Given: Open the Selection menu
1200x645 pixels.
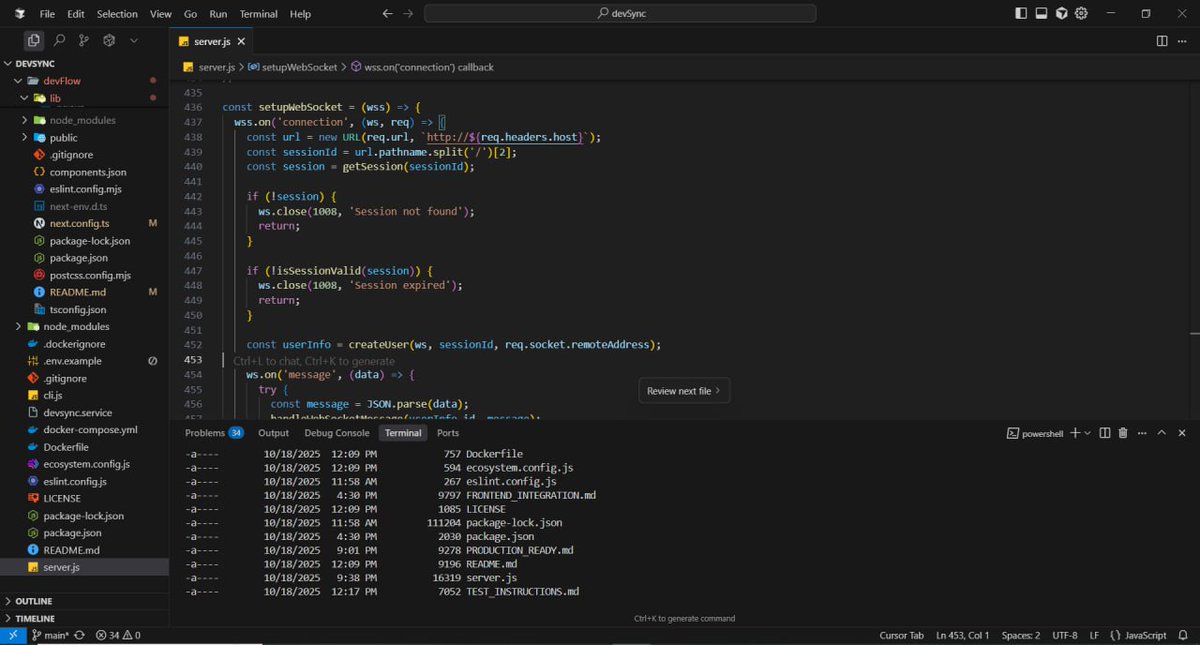Looking at the screenshot, I should pyautogui.click(x=117, y=14).
